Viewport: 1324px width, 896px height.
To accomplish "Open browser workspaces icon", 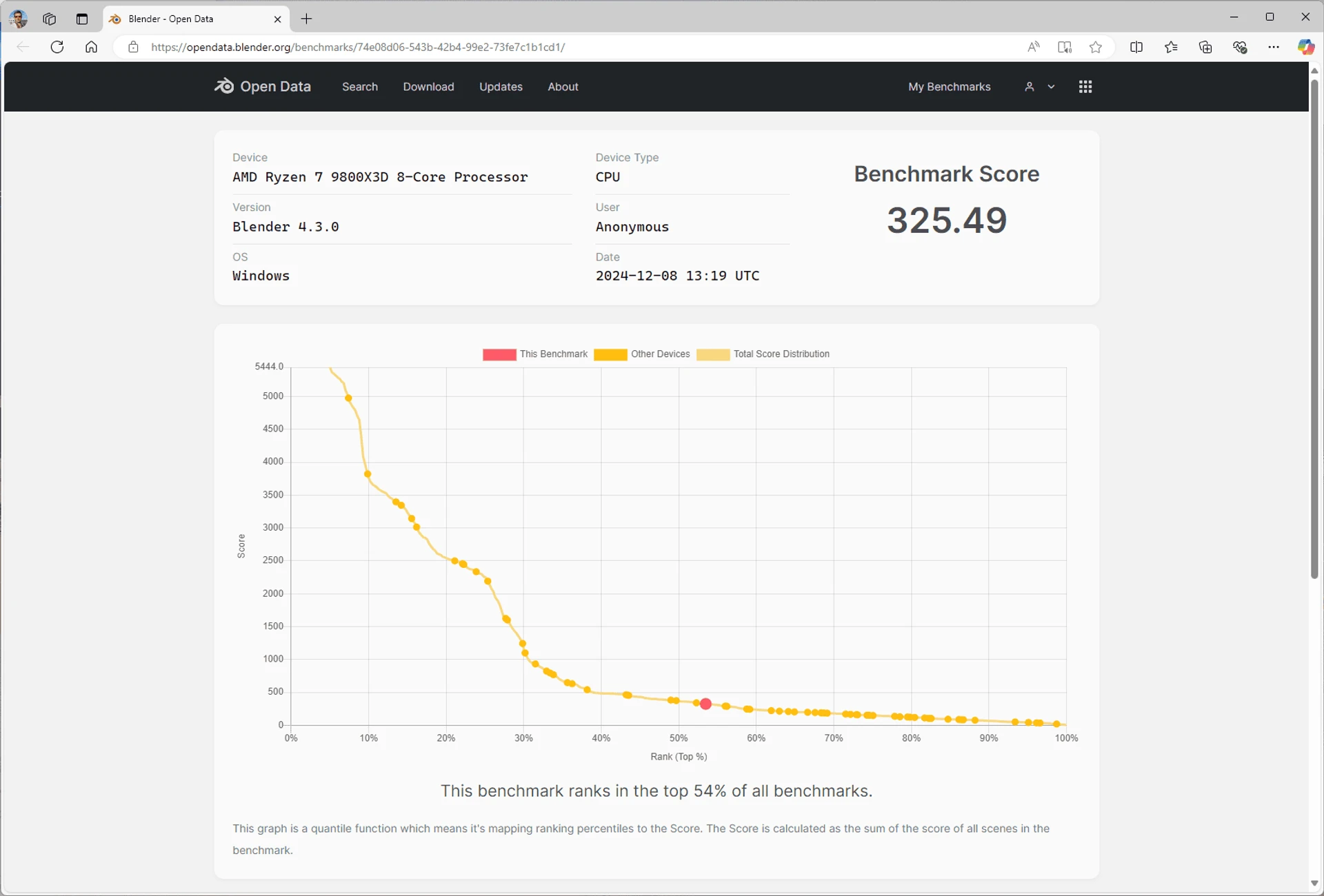I will point(49,19).
